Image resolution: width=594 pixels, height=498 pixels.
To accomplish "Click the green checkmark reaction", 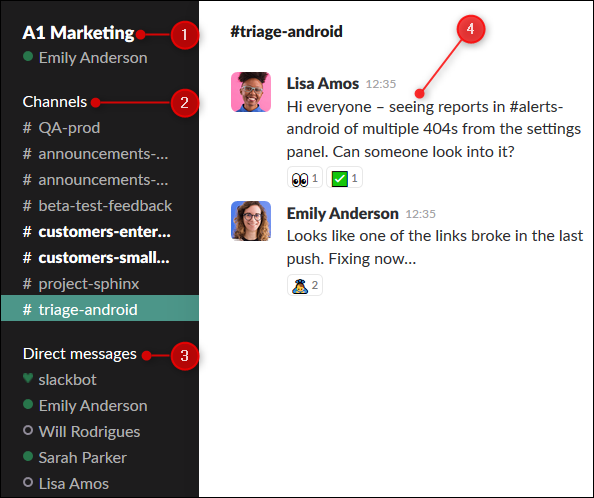I will click(x=344, y=178).
